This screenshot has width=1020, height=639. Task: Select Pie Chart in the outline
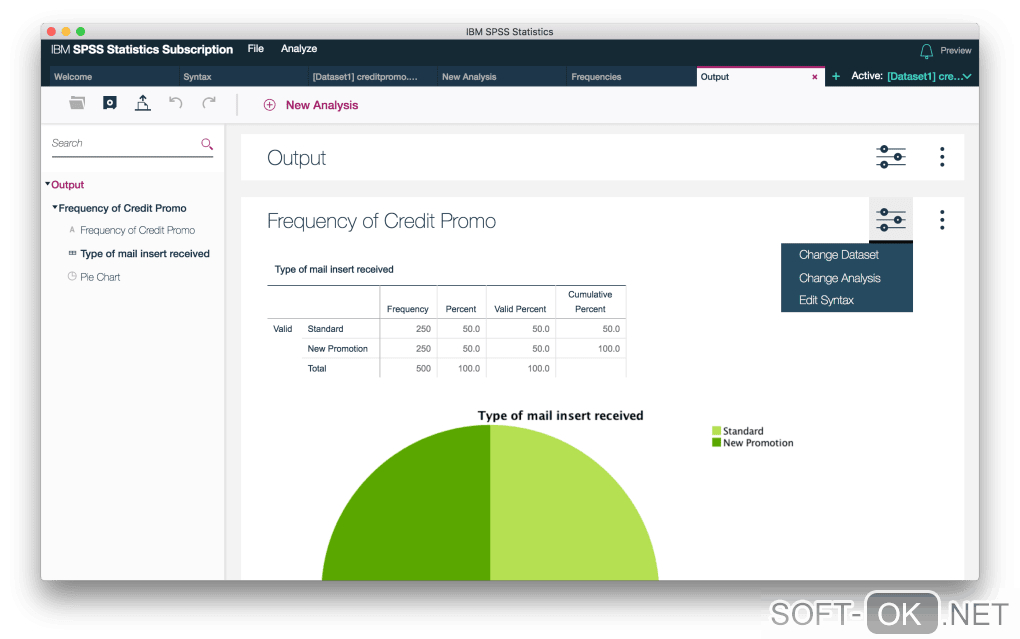point(100,277)
